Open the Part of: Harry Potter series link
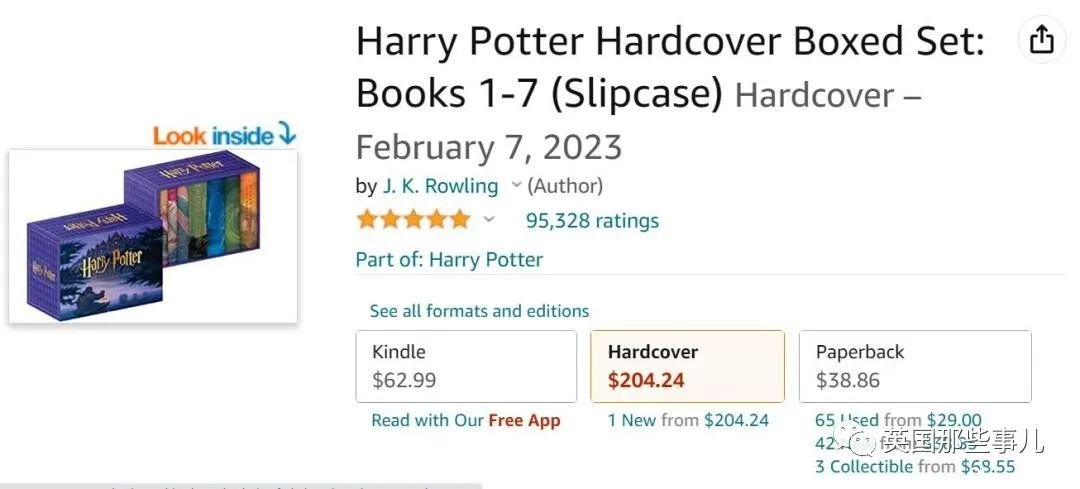This screenshot has height=489, width=1080. point(449,260)
